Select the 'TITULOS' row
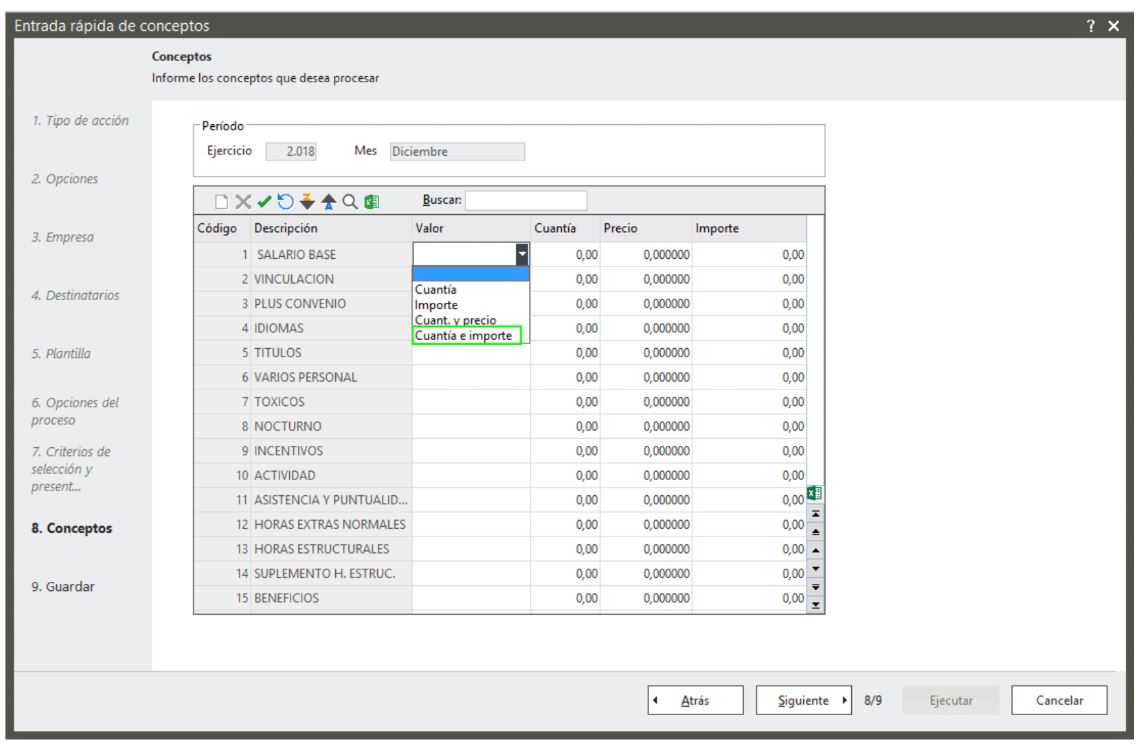 tap(500, 353)
